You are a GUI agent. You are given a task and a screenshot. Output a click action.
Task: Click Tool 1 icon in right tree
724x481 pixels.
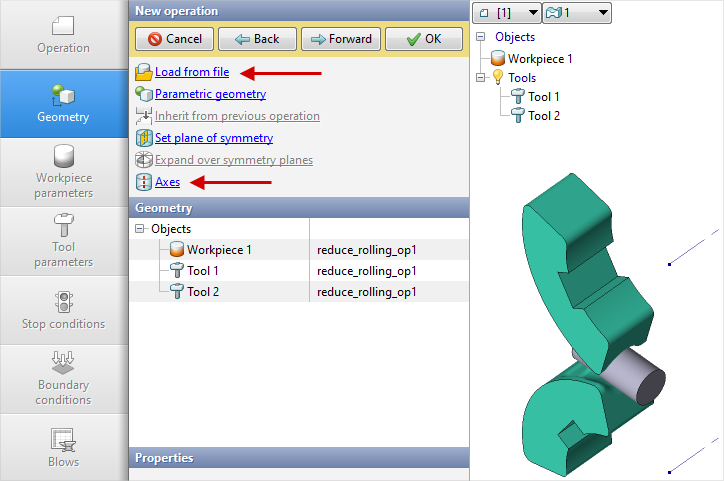coord(517,96)
